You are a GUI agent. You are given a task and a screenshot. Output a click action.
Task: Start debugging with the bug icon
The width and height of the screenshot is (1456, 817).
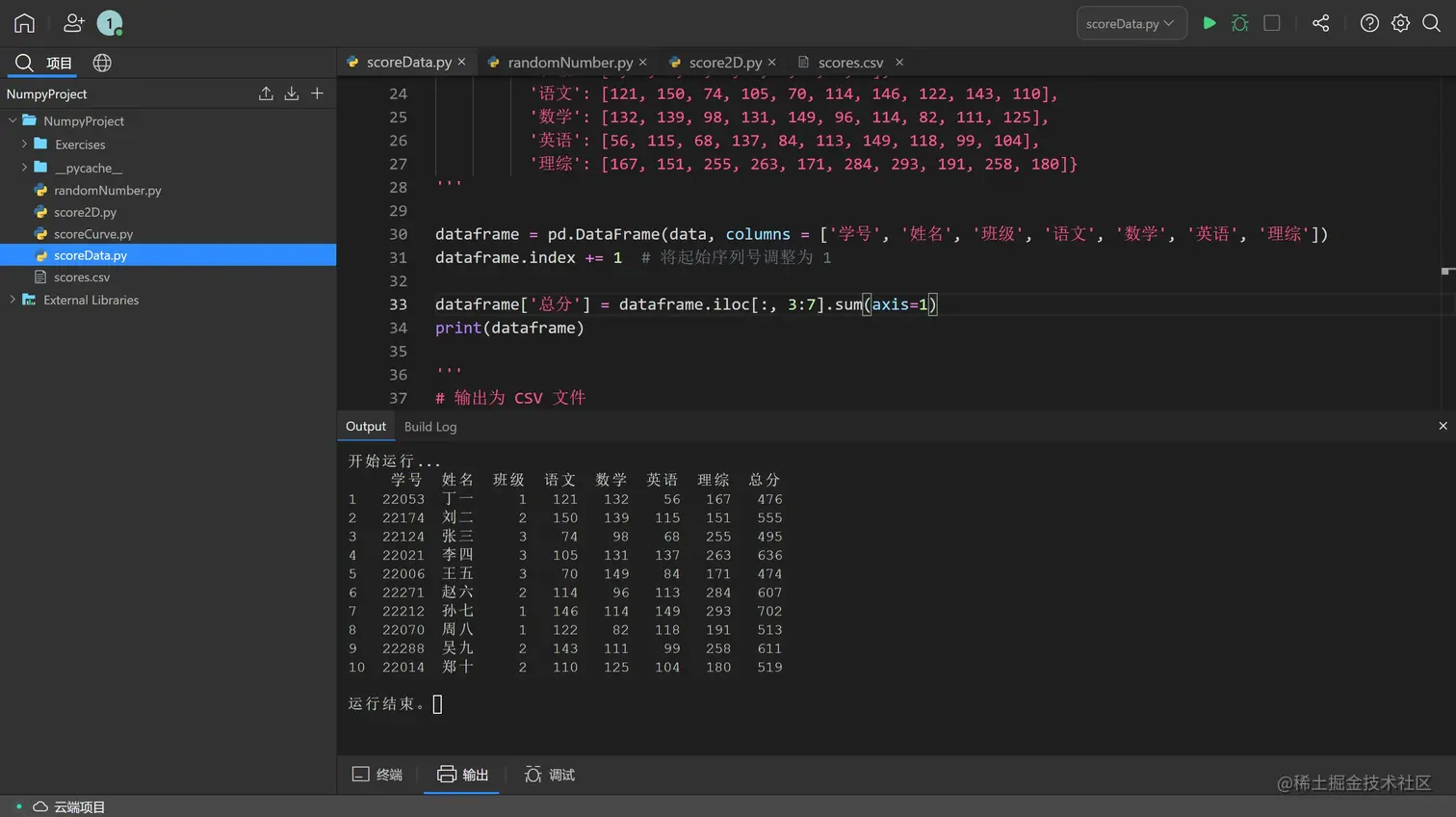point(1240,23)
